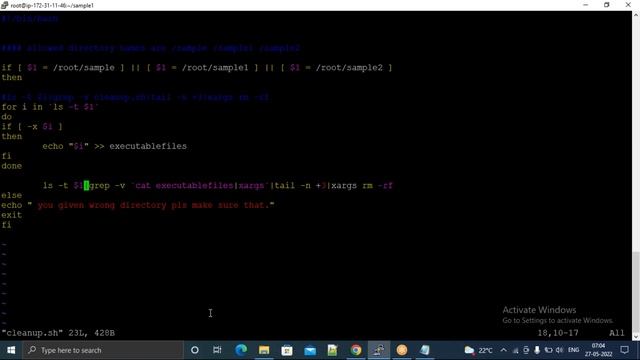Show hidden system tray icons
This screenshot has height=360, width=640.
pos(503,350)
